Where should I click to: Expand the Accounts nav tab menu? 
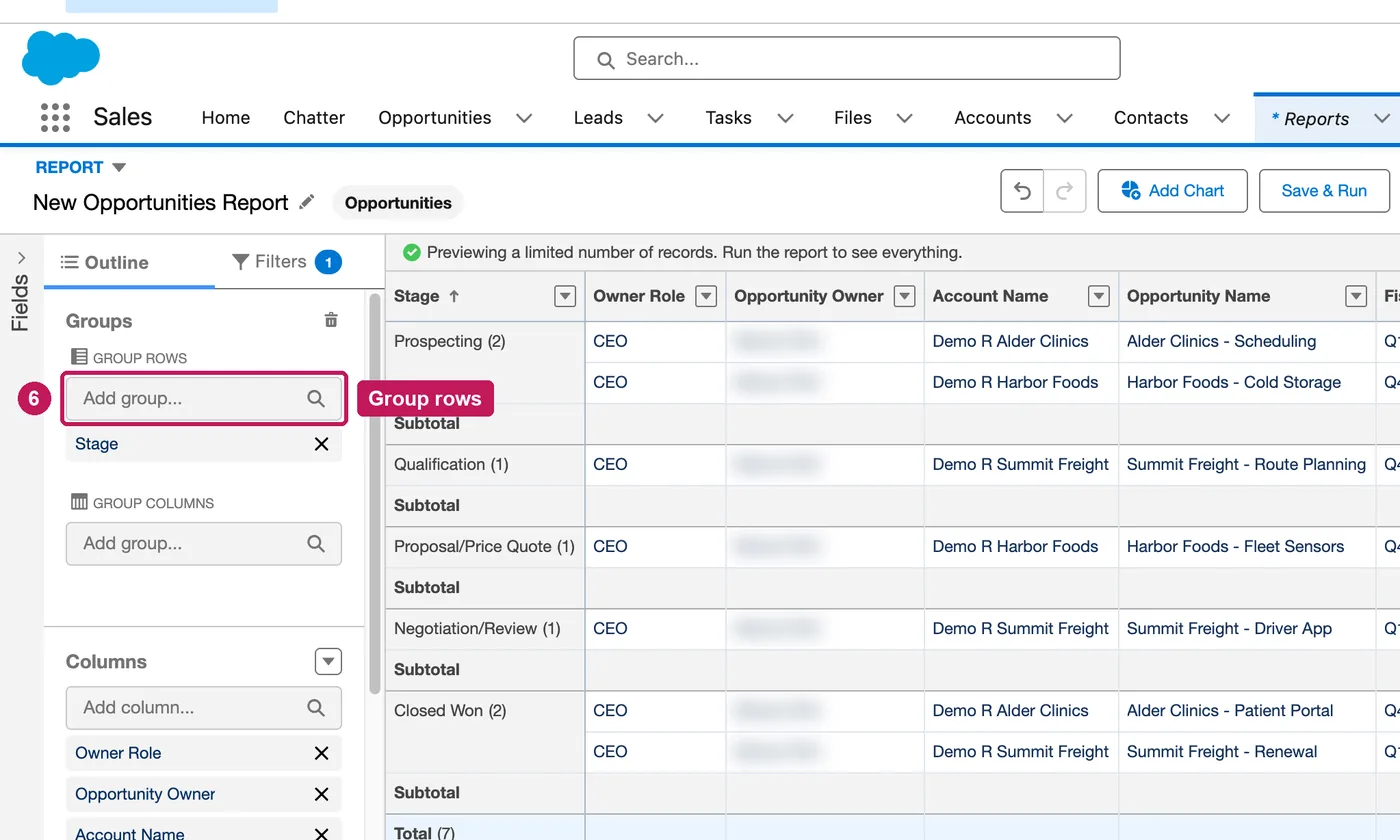tap(1064, 118)
